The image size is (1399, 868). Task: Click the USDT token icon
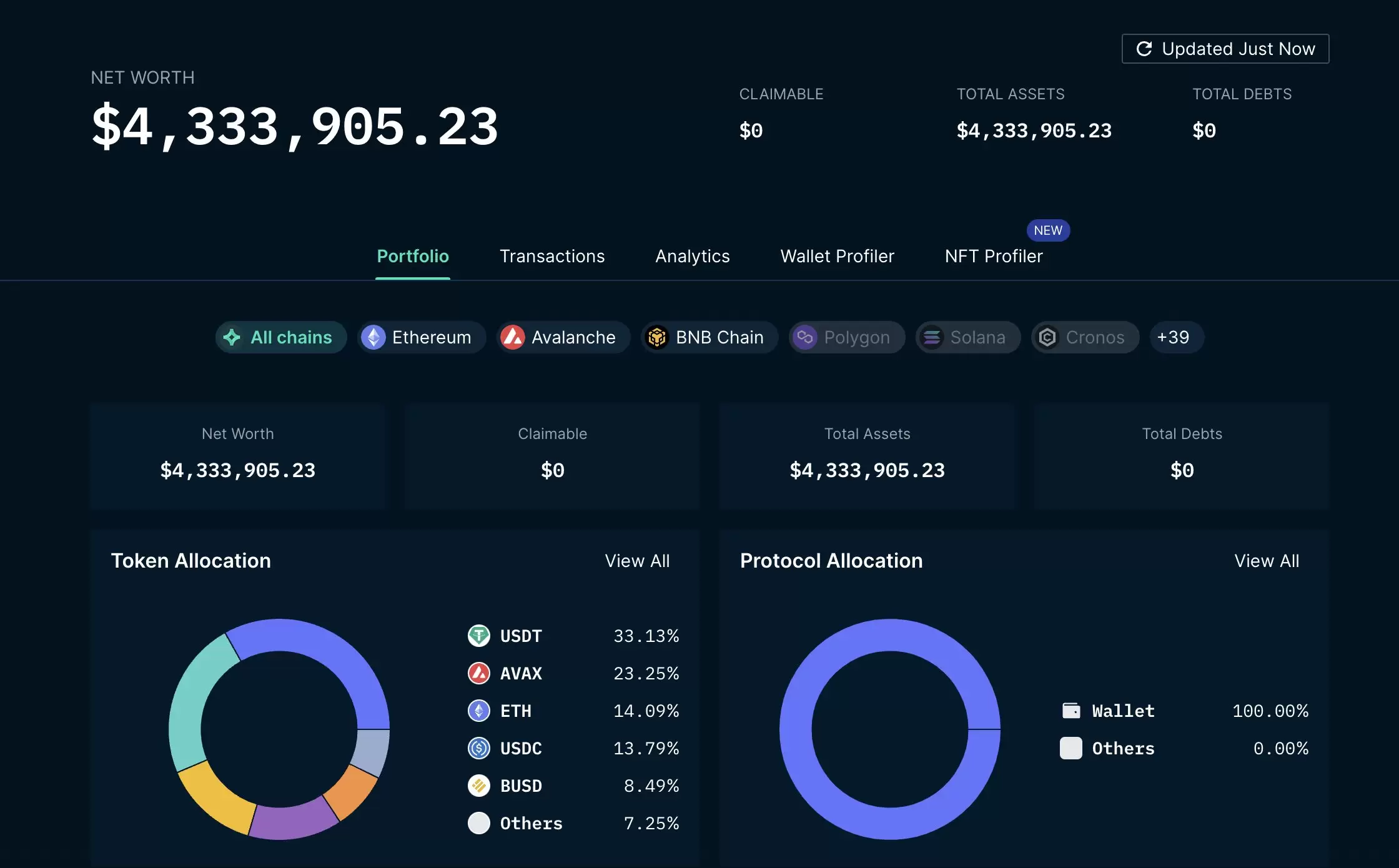(479, 636)
